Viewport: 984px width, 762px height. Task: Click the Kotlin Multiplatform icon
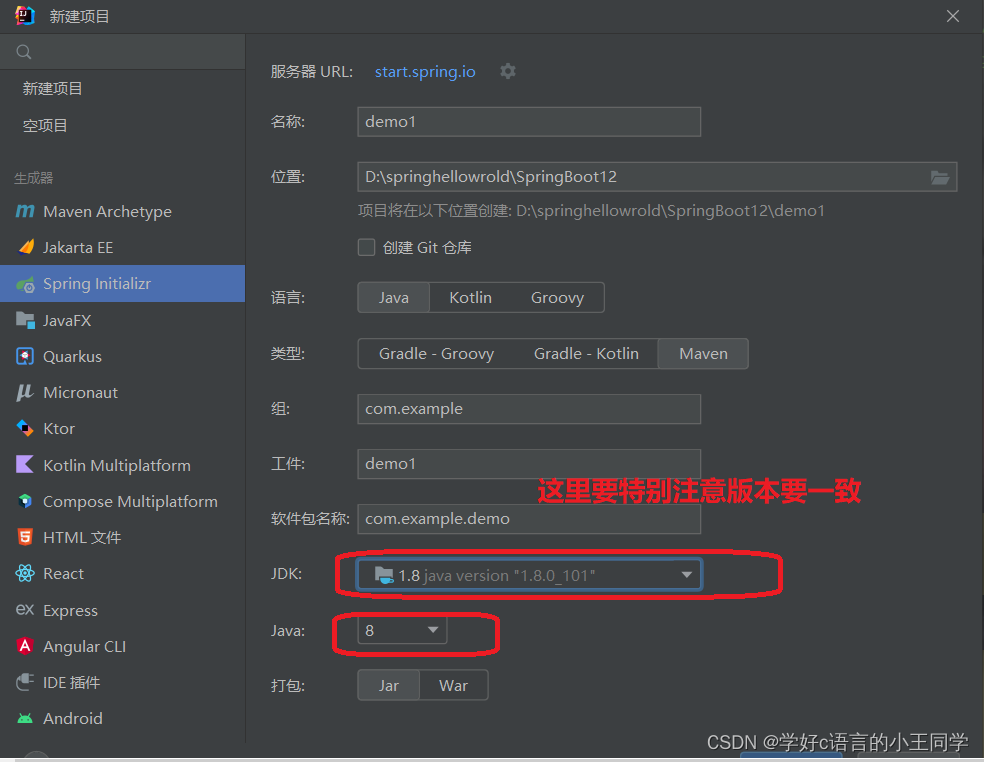pos(24,465)
